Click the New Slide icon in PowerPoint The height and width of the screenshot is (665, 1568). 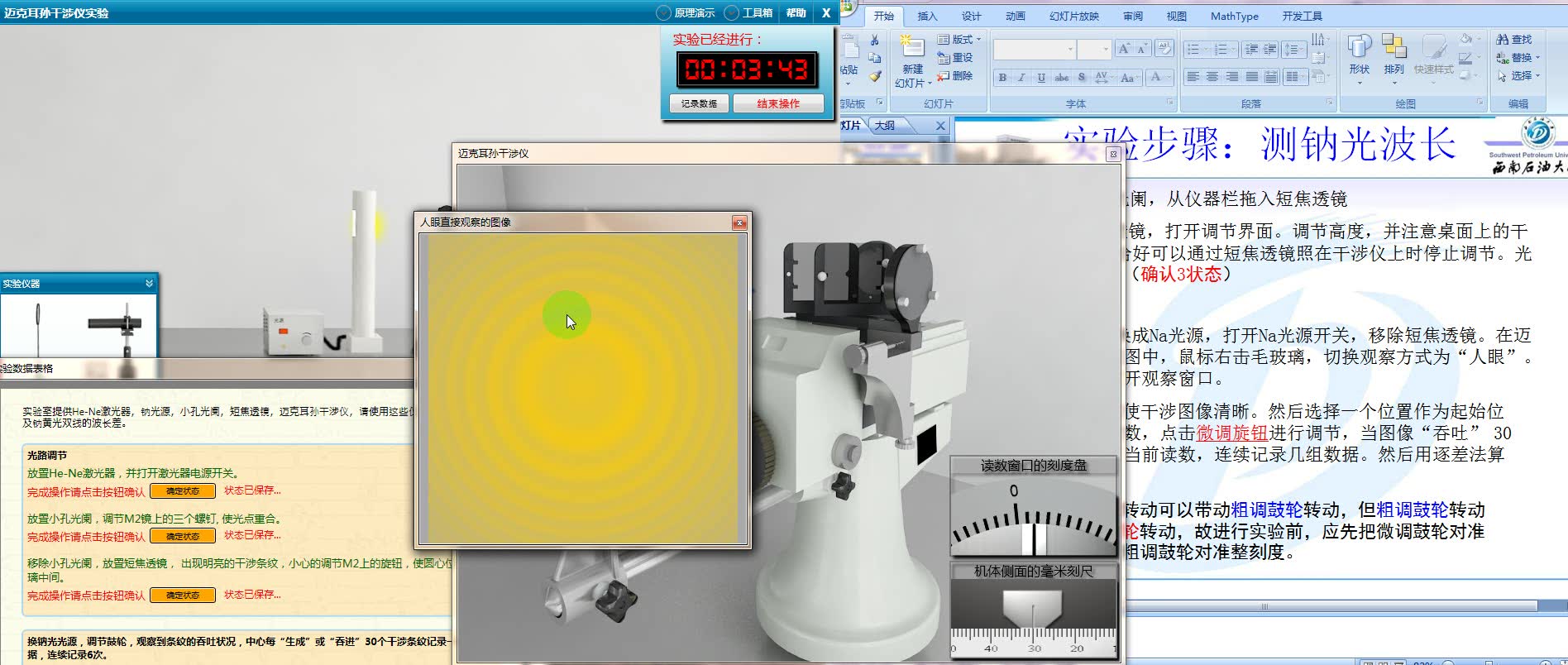pos(911,46)
